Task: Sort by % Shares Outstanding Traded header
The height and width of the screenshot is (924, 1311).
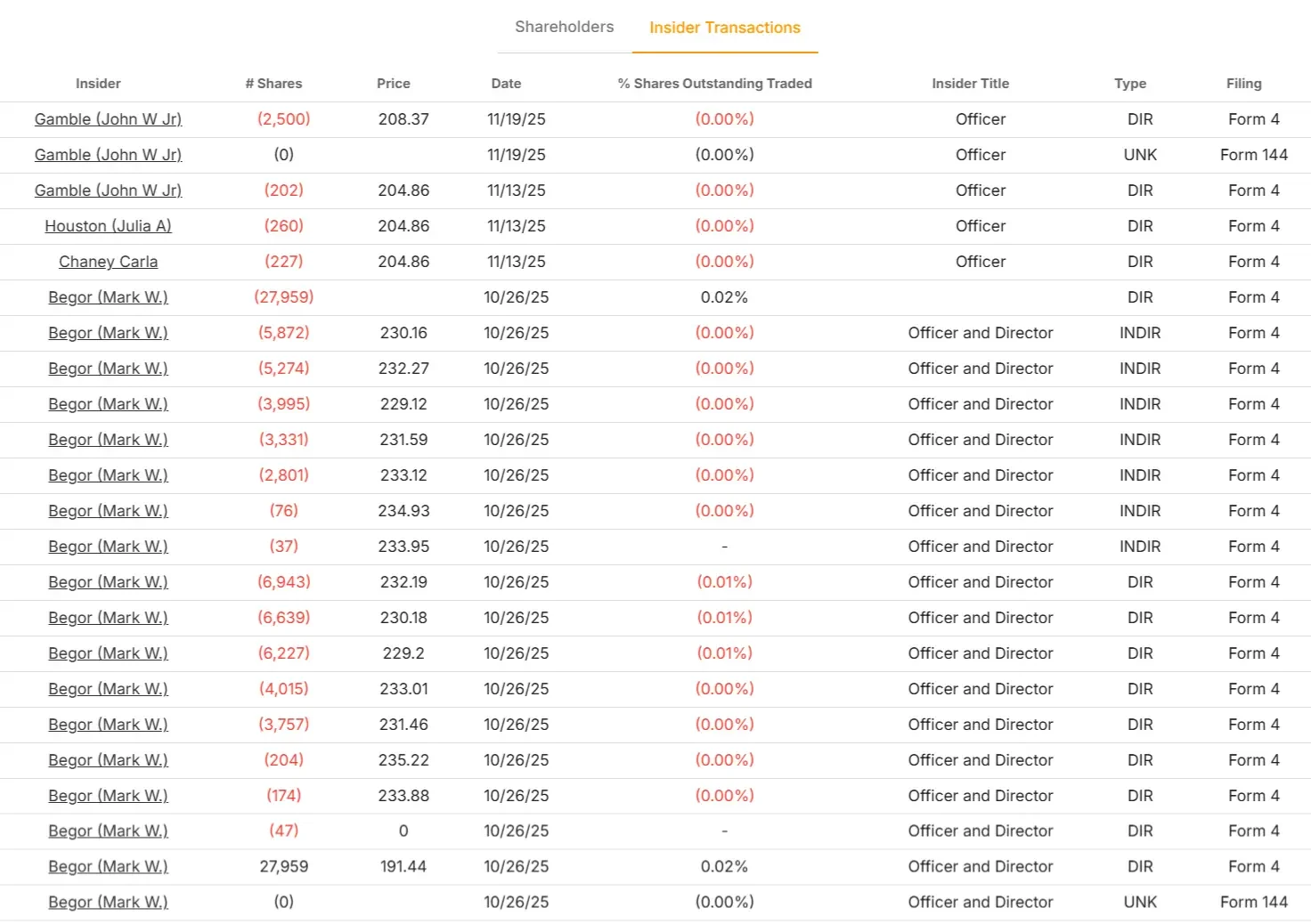Action: click(x=714, y=84)
